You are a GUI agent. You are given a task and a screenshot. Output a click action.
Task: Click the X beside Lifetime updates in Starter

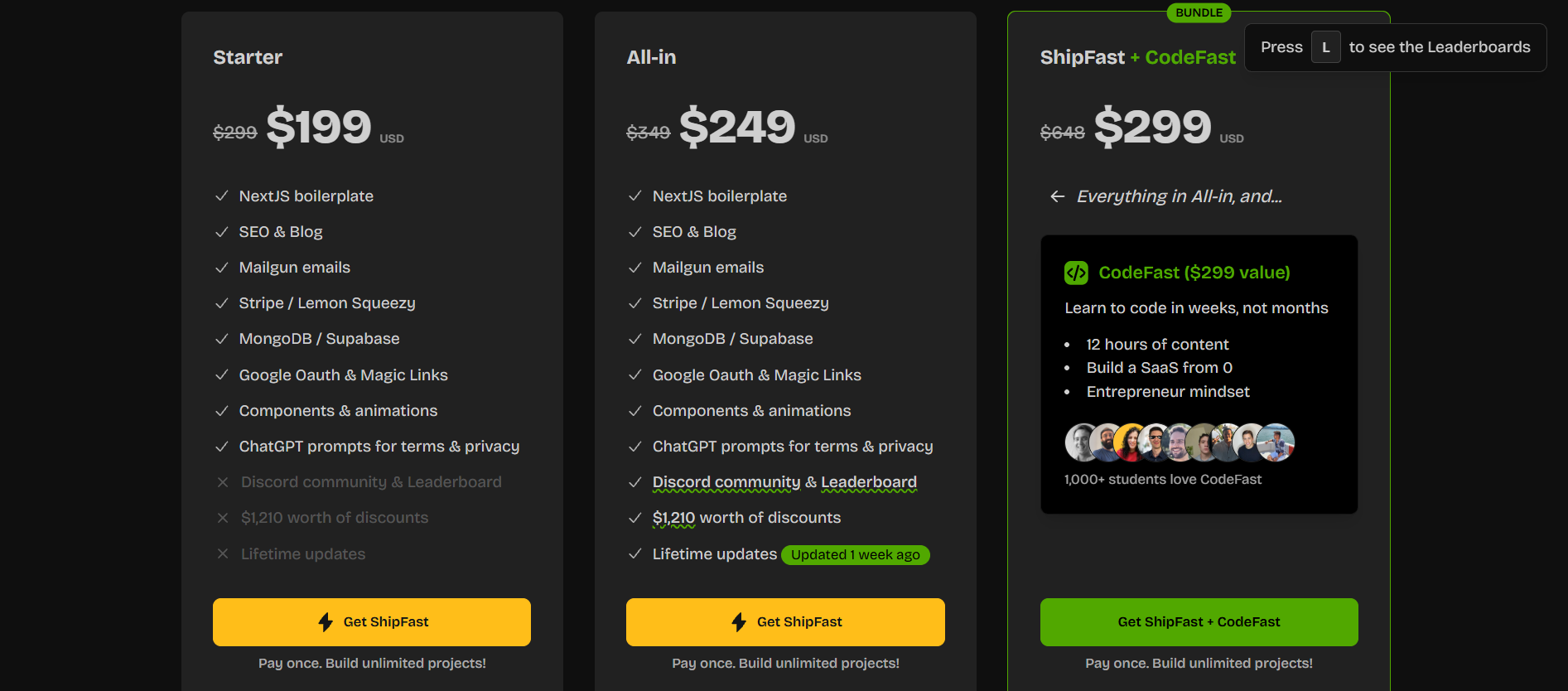pos(222,553)
